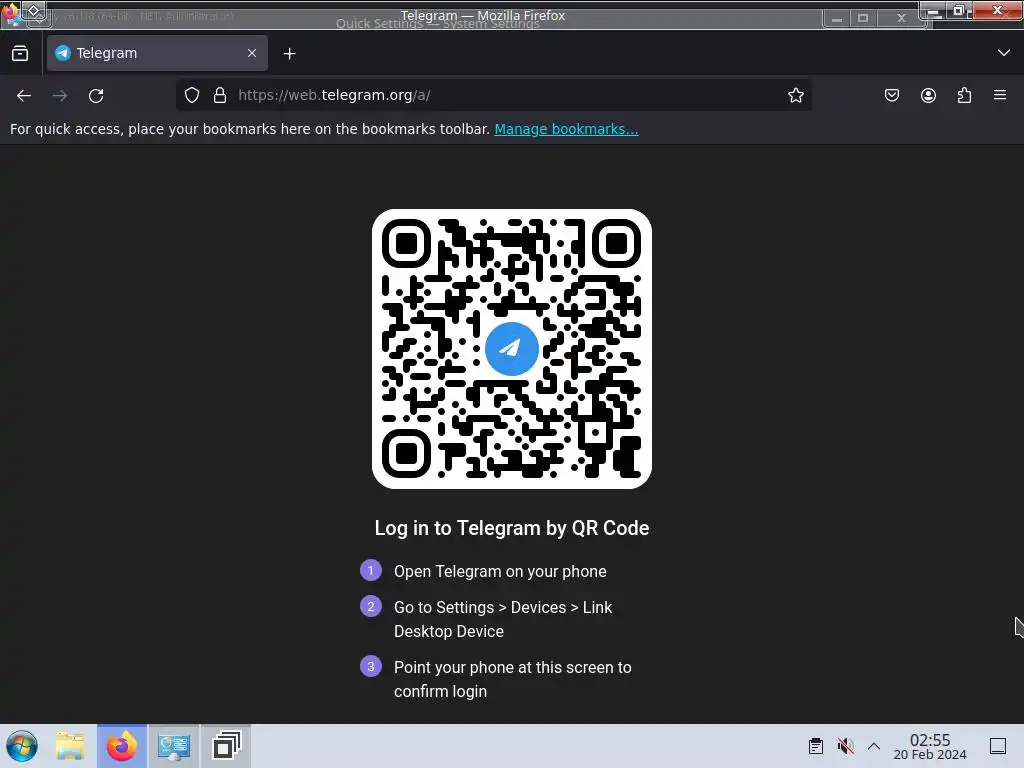Minimize the Quick Settings window behind
This screenshot has height=768, width=1024.
(837, 18)
